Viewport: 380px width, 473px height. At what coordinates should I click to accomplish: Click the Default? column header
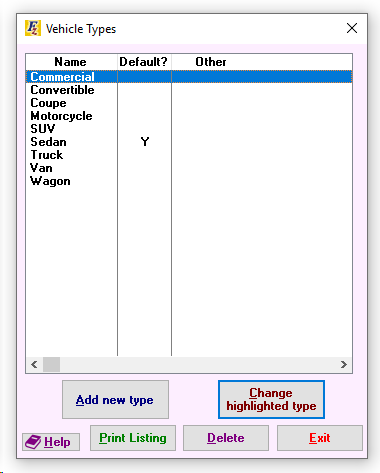tap(144, 62)
